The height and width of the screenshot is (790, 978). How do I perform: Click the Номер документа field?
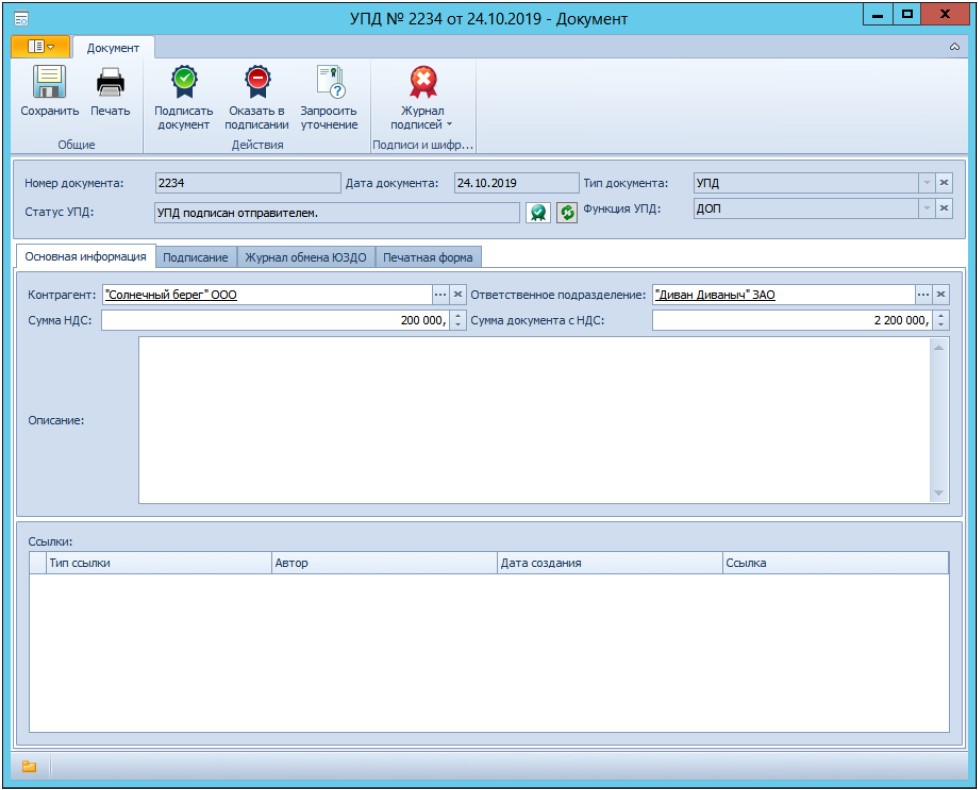(x=248, y=183)
